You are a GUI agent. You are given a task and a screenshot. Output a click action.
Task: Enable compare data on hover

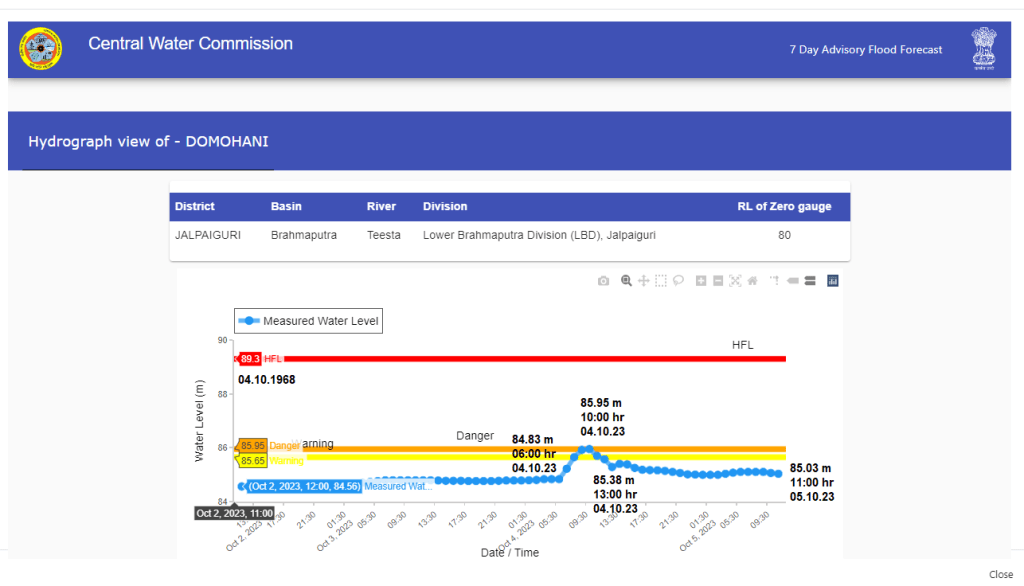[809, 281]
